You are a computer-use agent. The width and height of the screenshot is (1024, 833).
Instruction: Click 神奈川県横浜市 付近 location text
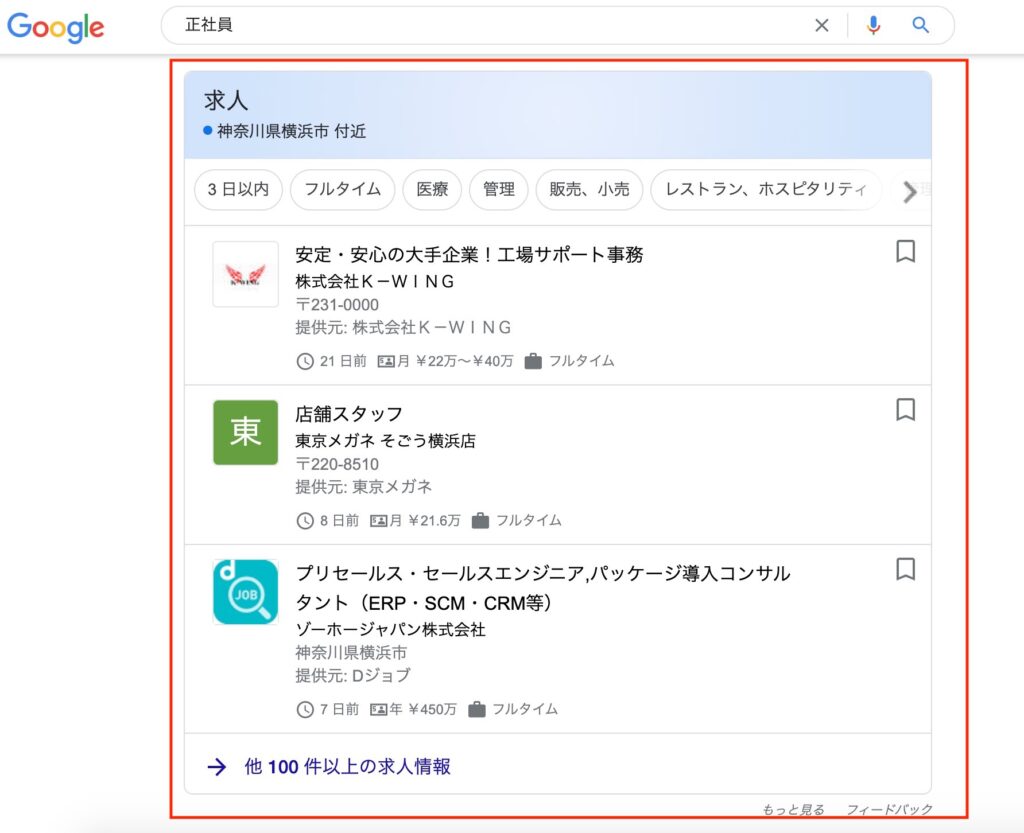tap(291, 131)
